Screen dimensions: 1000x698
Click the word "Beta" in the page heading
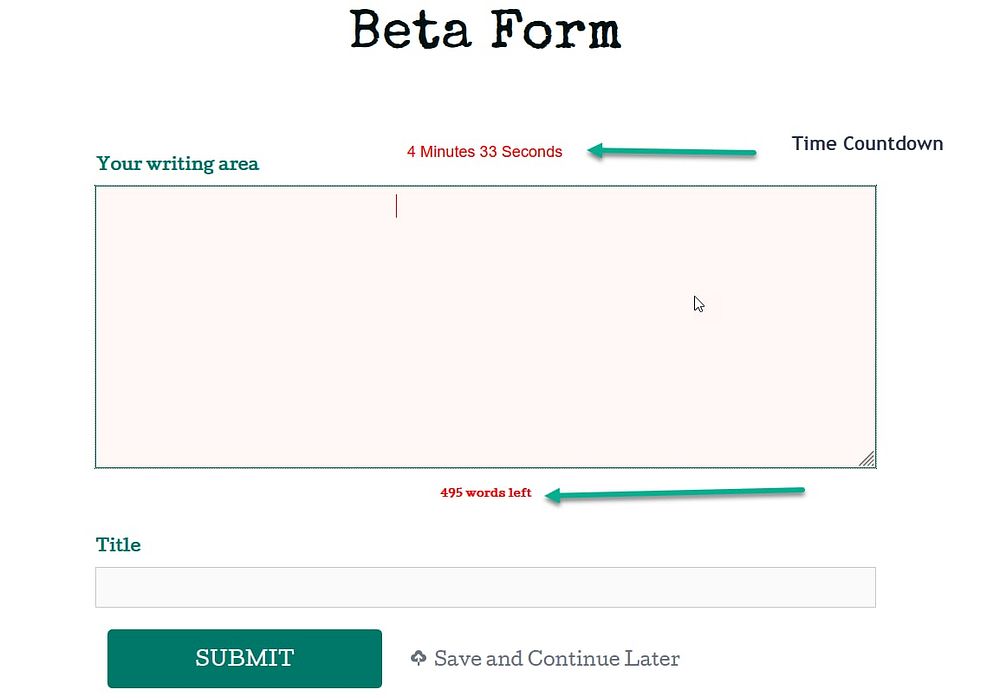pyautogui.click(x=410, y=30)
